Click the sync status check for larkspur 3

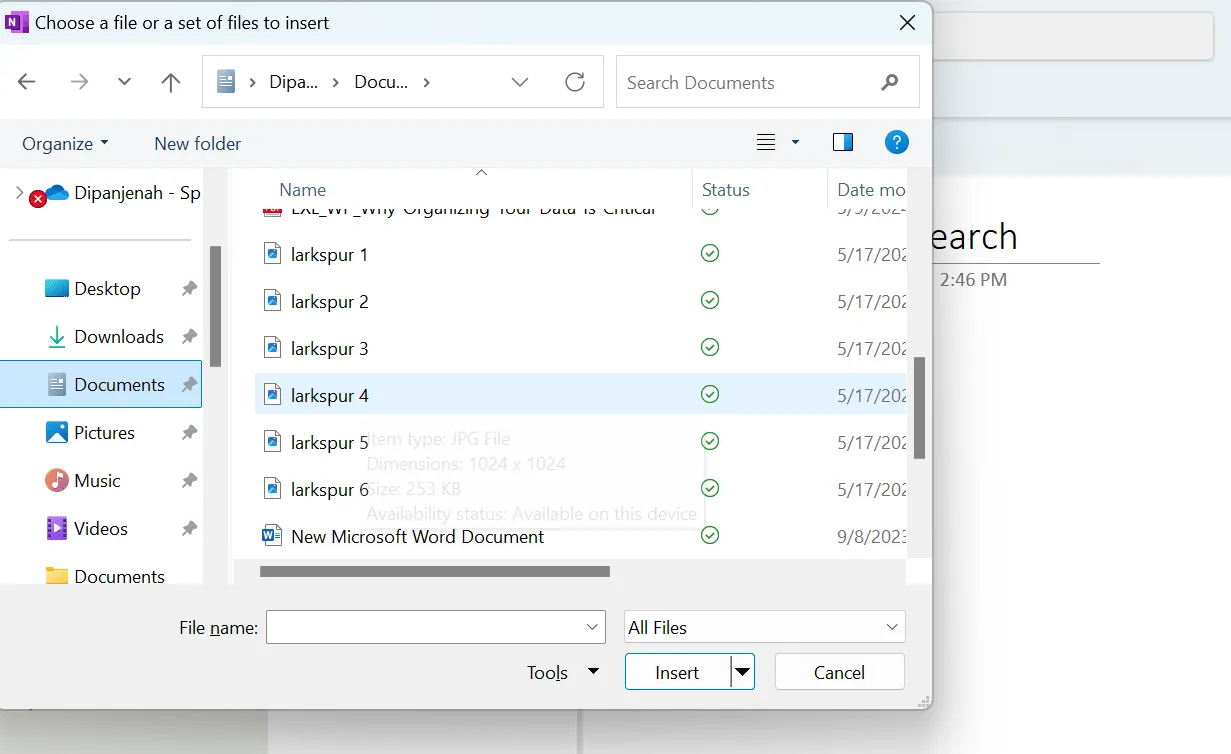pyautogui.click(x=710, y=348)
